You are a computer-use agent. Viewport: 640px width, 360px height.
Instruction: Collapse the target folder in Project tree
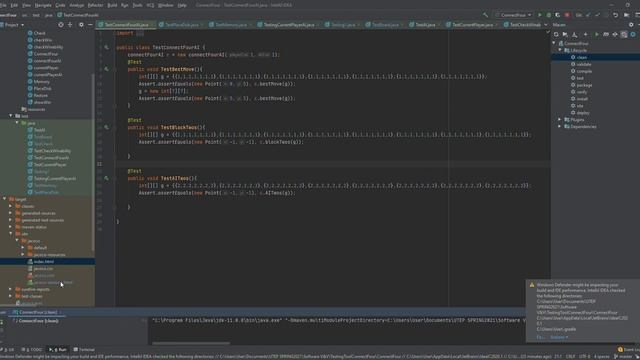(4, 199)
